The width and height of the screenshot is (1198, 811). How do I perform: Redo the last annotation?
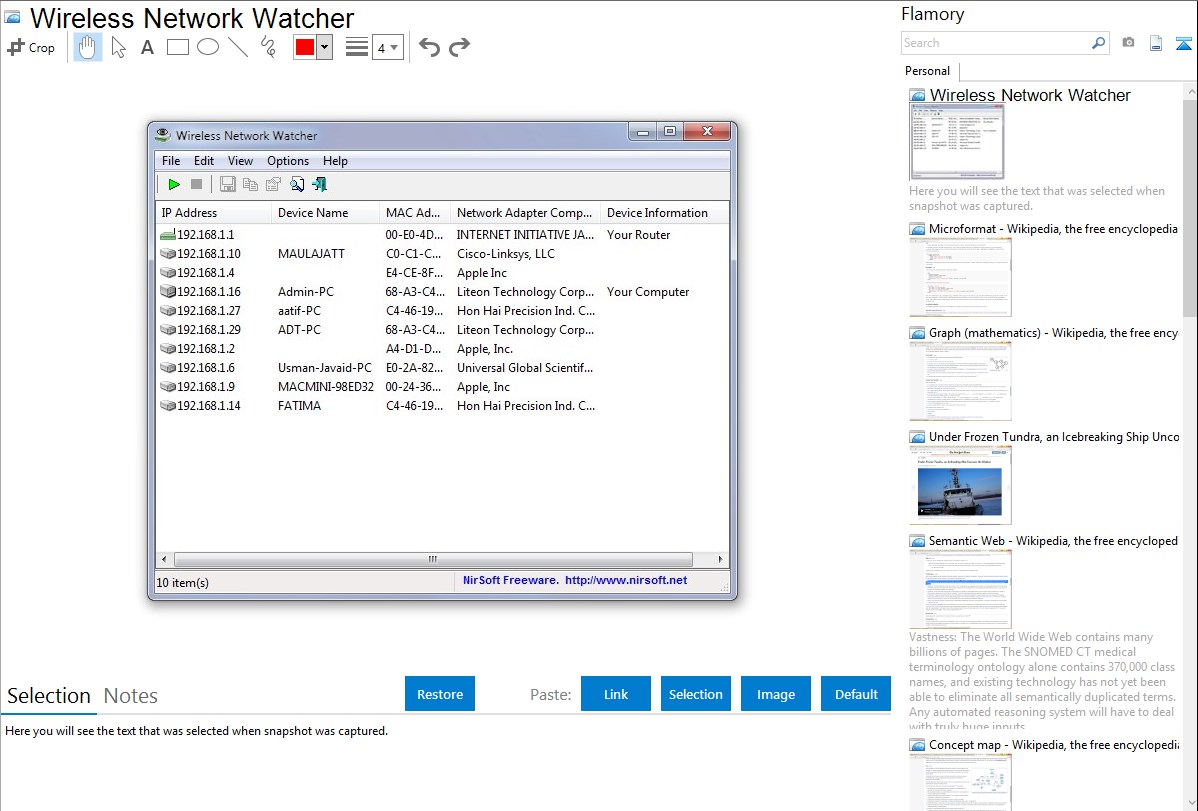point(459,47)
